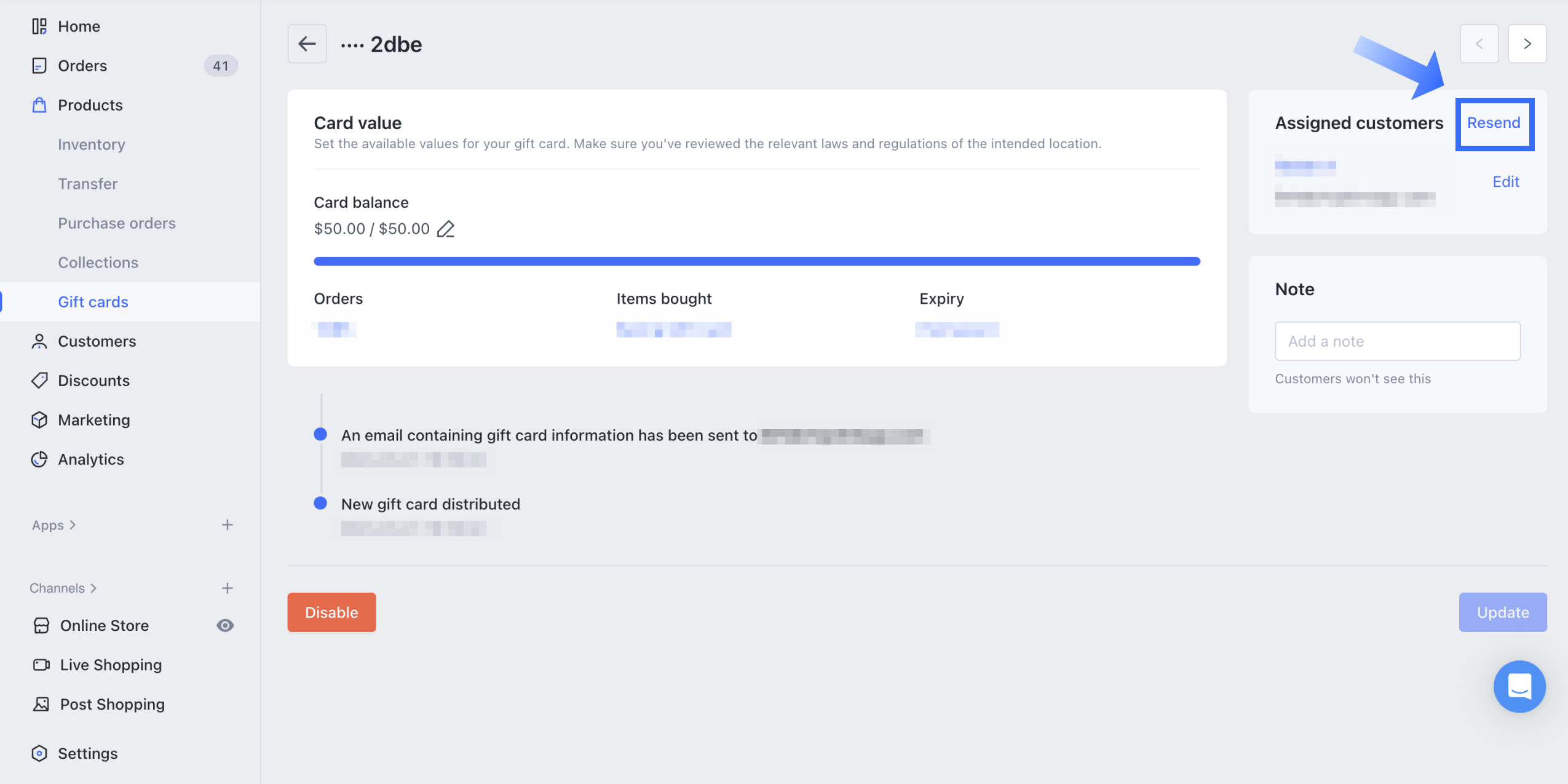Collapse the Products menu section

point(90,105)
